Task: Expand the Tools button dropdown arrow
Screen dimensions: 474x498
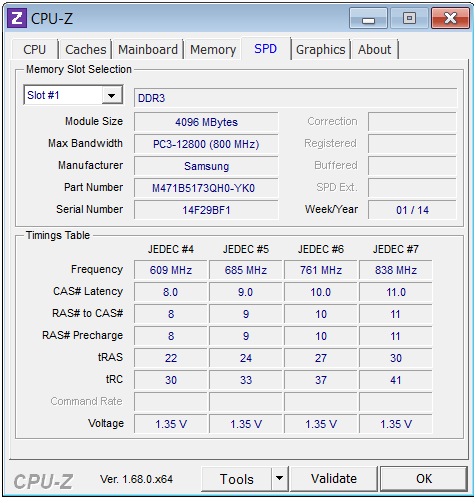Action: point(279,479)
